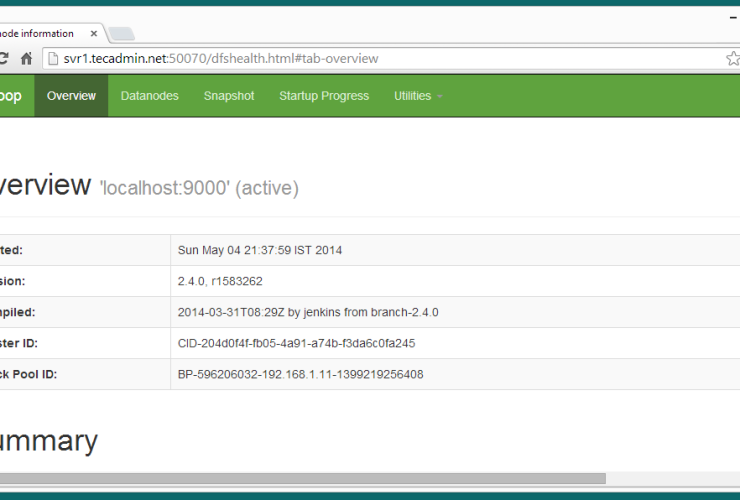Click the page info icon before URL

point(54,59)
